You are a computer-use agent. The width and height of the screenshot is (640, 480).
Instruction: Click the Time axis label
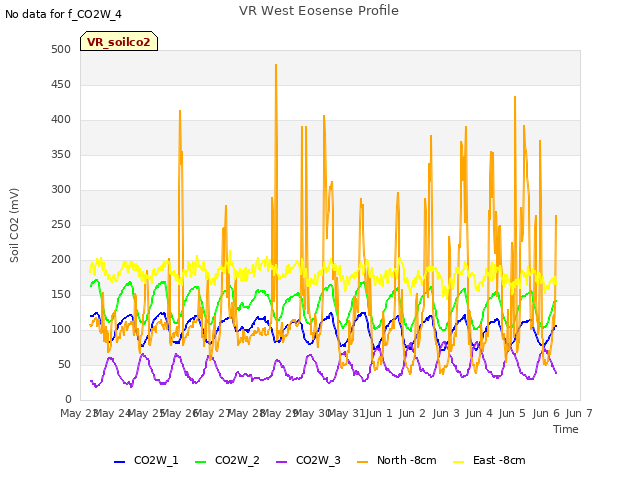566,429
